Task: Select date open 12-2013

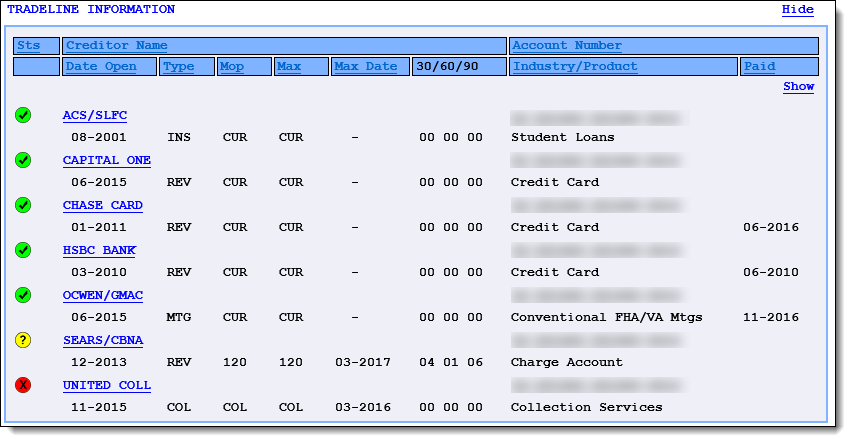Action: point(99,363)
